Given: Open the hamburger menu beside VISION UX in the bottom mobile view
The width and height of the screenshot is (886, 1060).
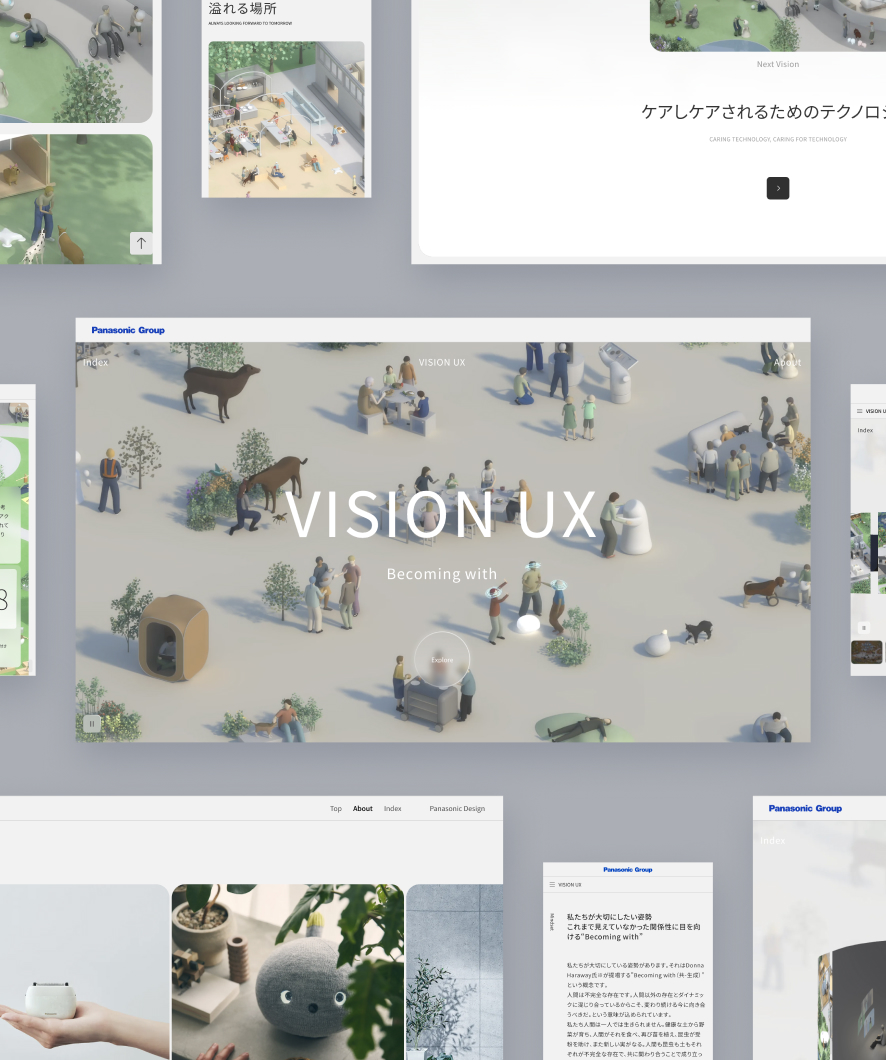Looking at the screenshot, I should click(x=551, y=885).
